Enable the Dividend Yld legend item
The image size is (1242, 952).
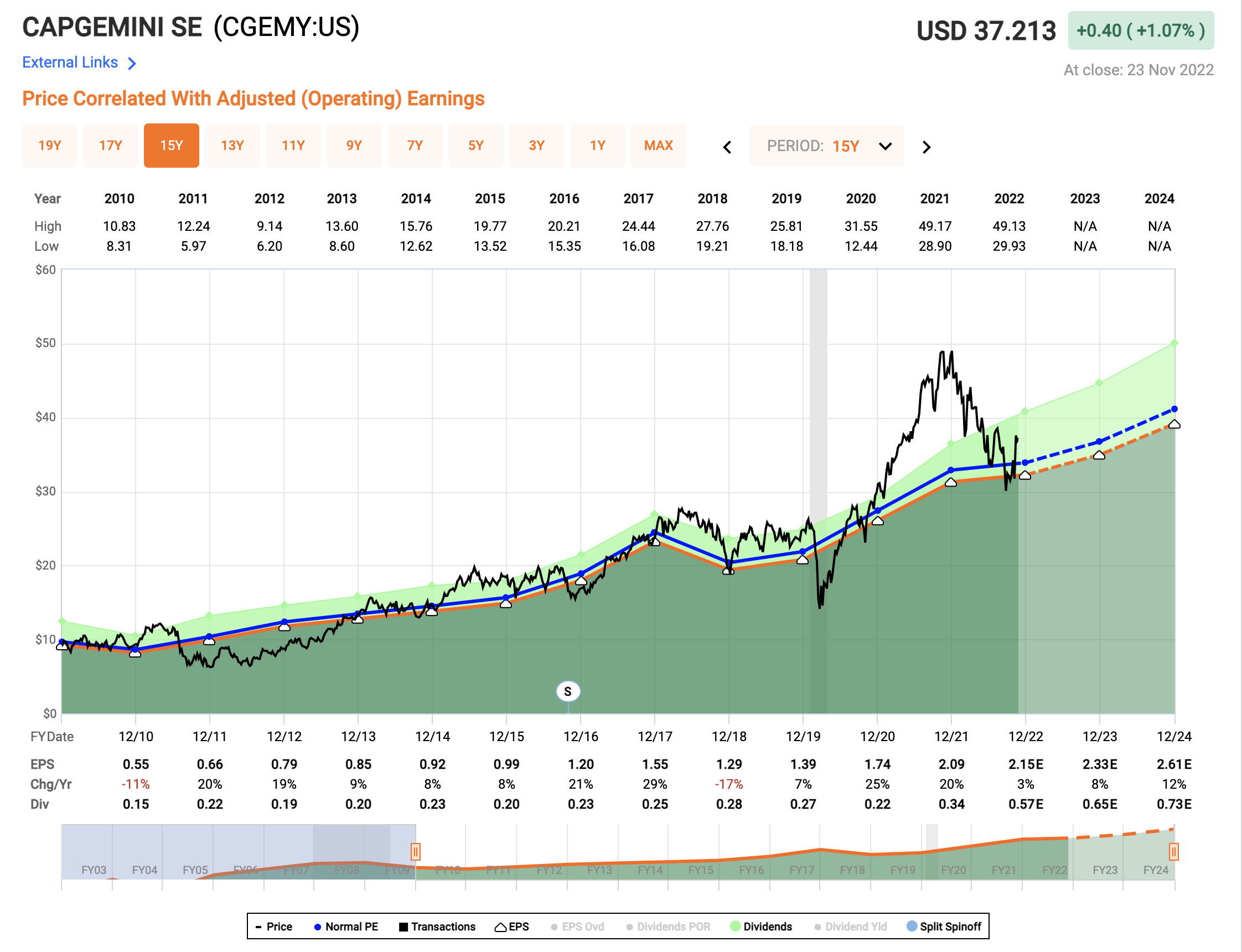click(x=851, y=927)
